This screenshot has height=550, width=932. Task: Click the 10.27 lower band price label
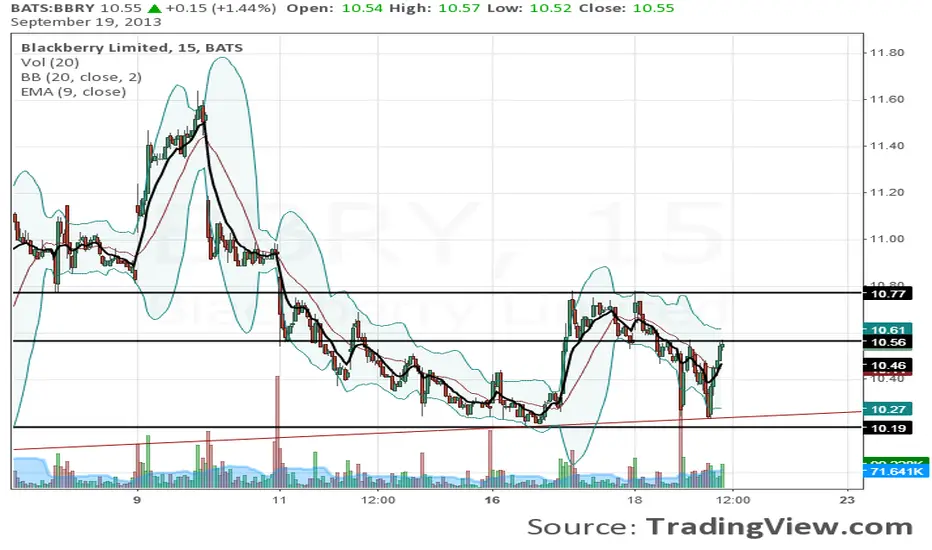tap(888, 409)
